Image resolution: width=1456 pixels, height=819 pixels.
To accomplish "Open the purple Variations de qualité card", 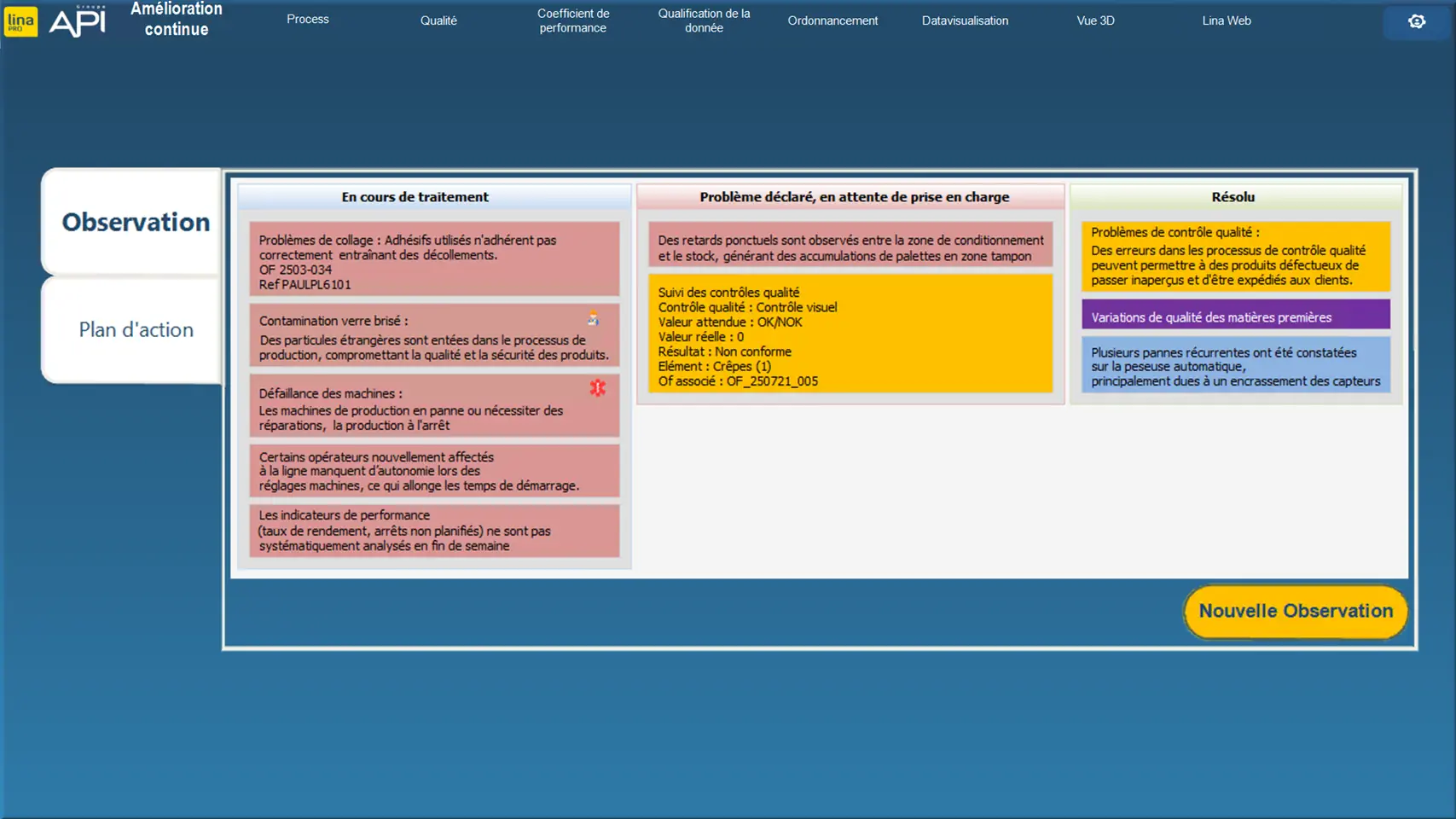I will 1235,315.
